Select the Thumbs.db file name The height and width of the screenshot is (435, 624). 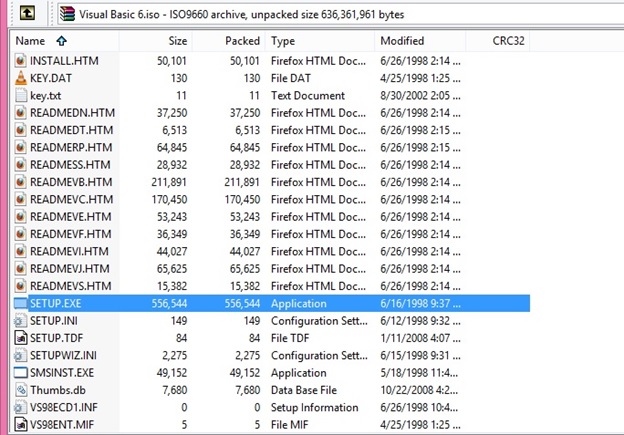pos(58,390)
